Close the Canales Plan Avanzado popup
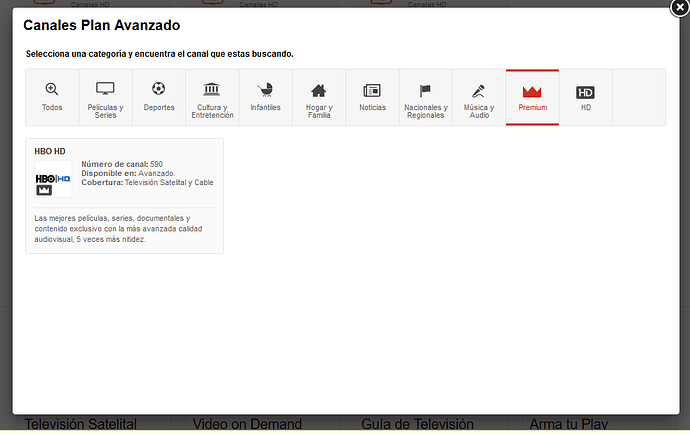 coord(680,7)
